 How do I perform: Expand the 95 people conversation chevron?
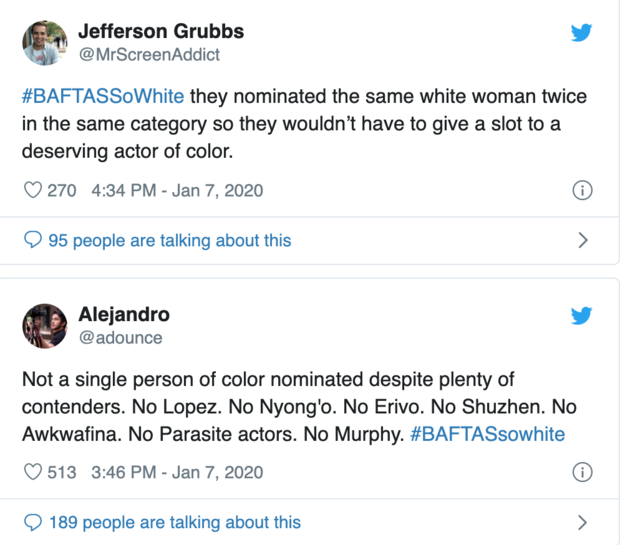583,240
